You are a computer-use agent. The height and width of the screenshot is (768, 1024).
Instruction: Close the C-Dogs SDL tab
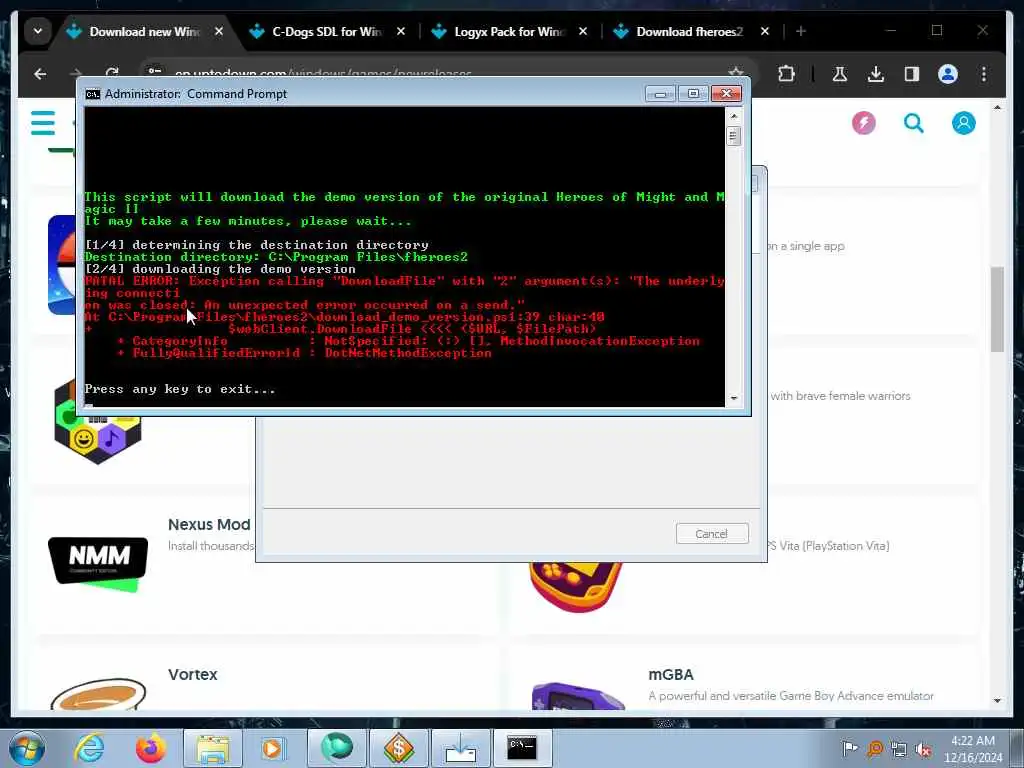click(401, 31)
